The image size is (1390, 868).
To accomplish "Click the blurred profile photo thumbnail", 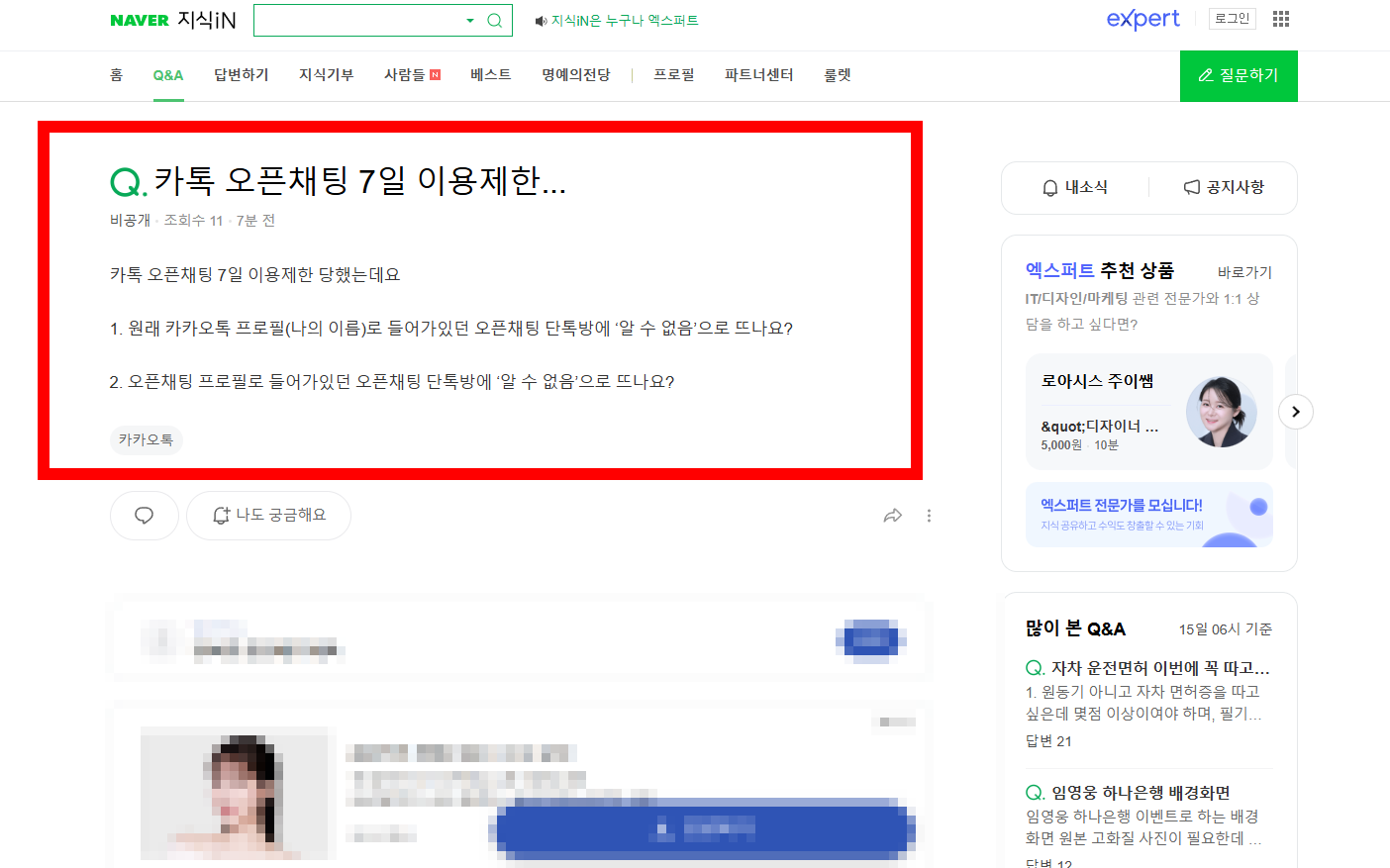I will coord(239,793).
